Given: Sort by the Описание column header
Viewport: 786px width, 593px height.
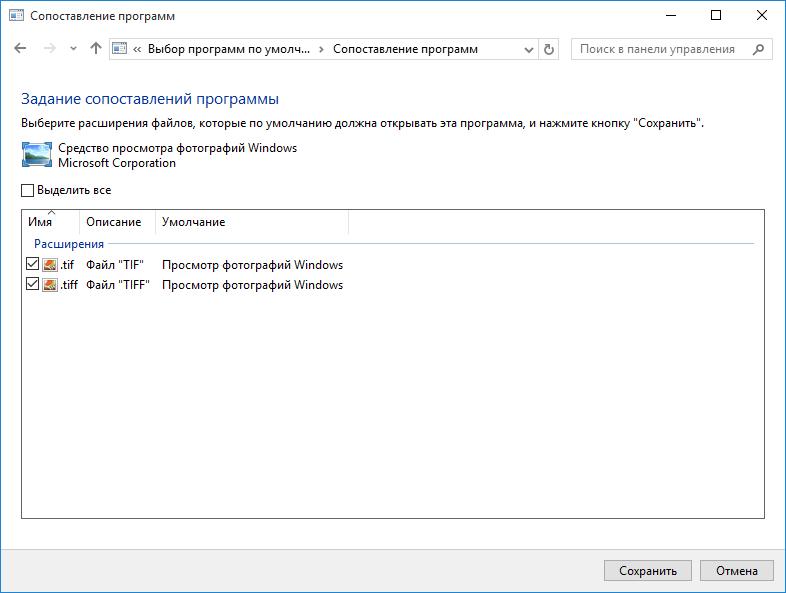Looking at the screenshot, I should [x=117, y=222].
